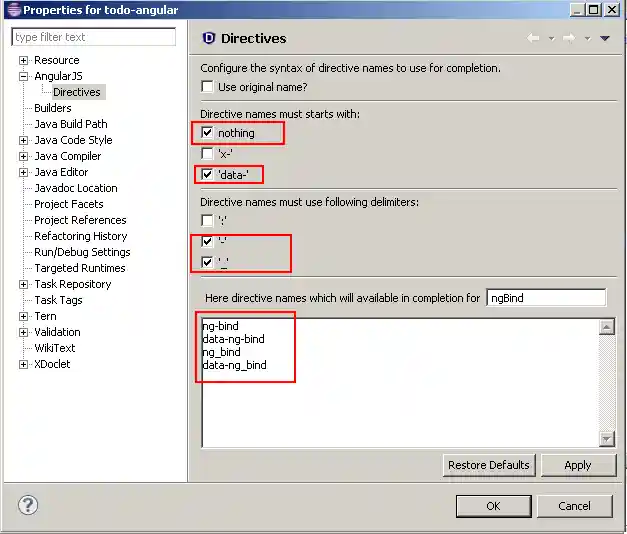Expand the Validation tree node
This screenshot has width=627, height=534.
point(24,332)
